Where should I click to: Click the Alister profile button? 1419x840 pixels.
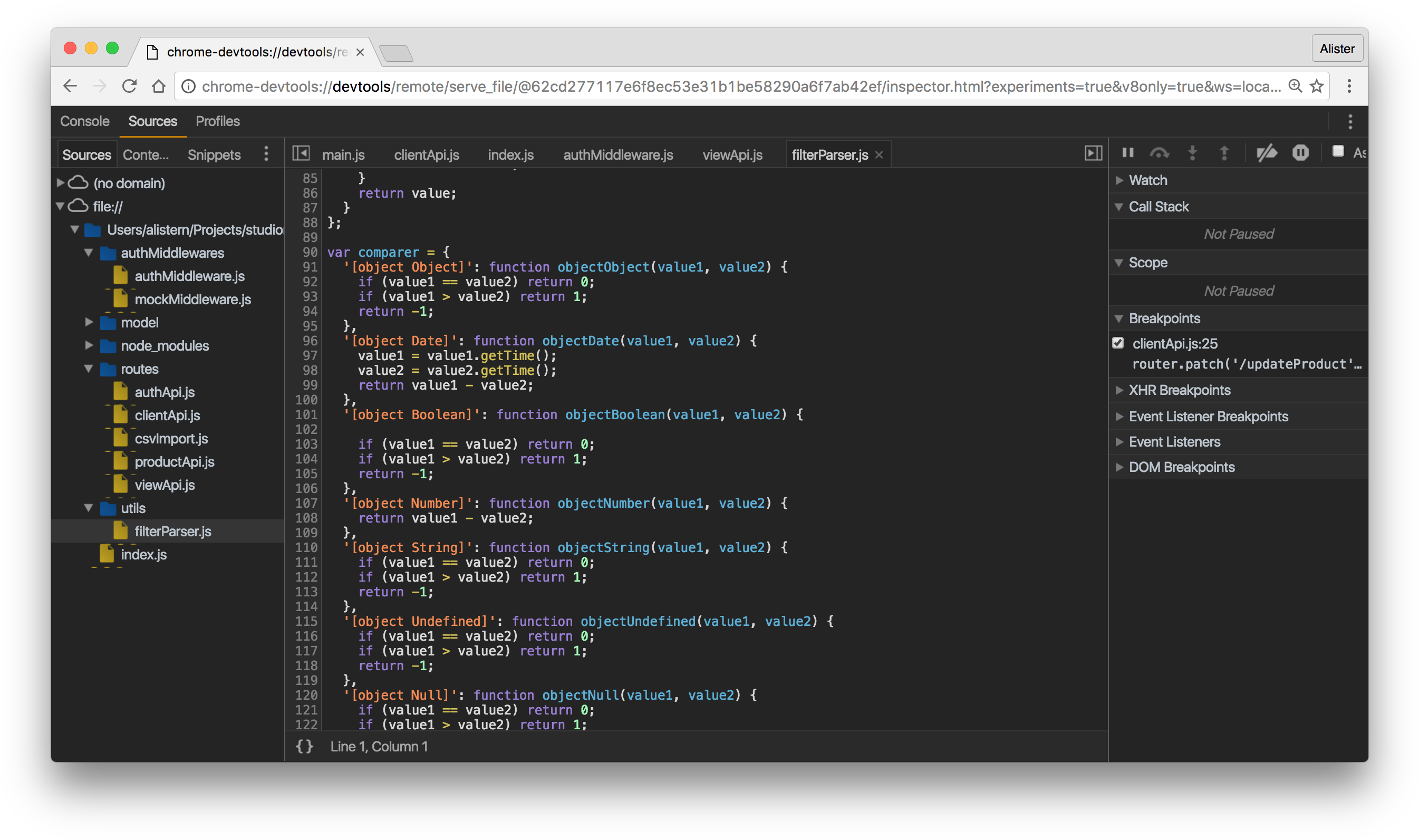click(x=1336, y=49)
